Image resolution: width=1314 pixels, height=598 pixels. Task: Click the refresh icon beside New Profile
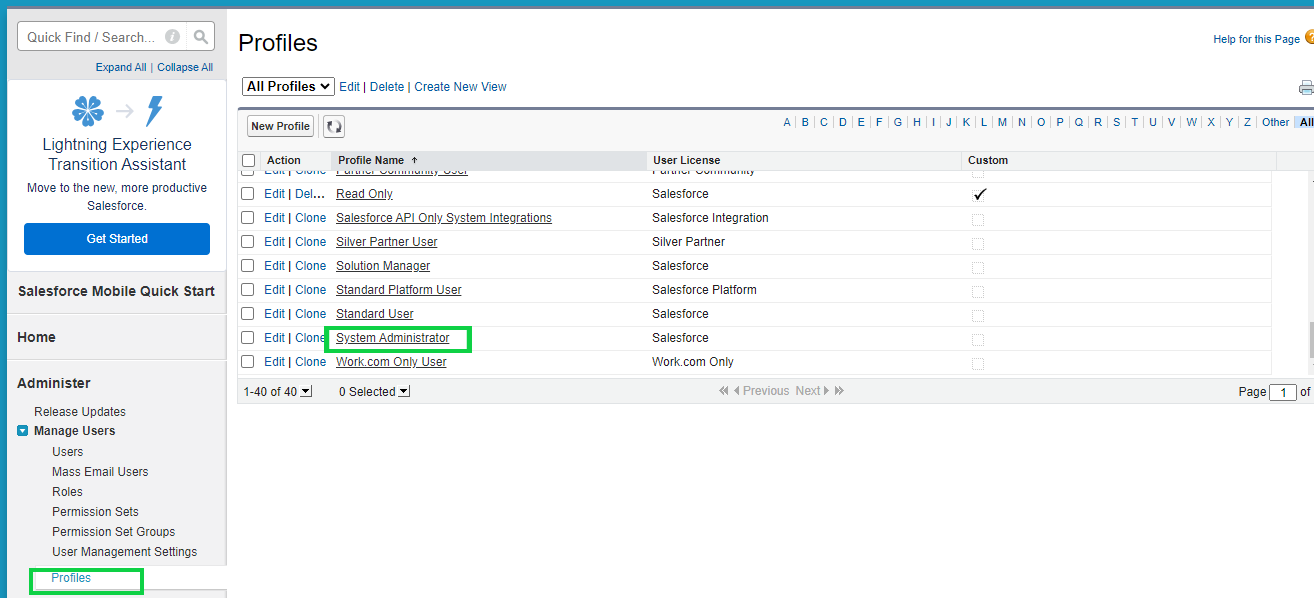click(334, 126)
